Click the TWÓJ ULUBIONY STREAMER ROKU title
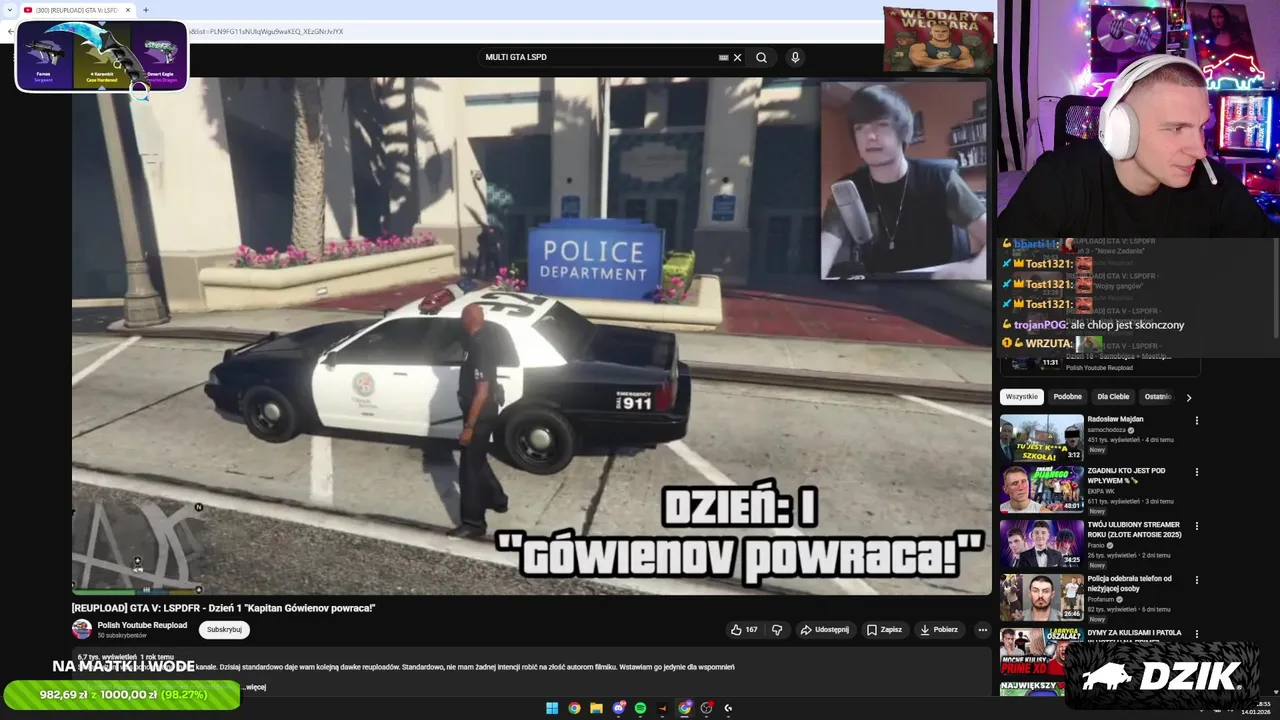This screenshot has height=720, width=1280. (1134, 529)
